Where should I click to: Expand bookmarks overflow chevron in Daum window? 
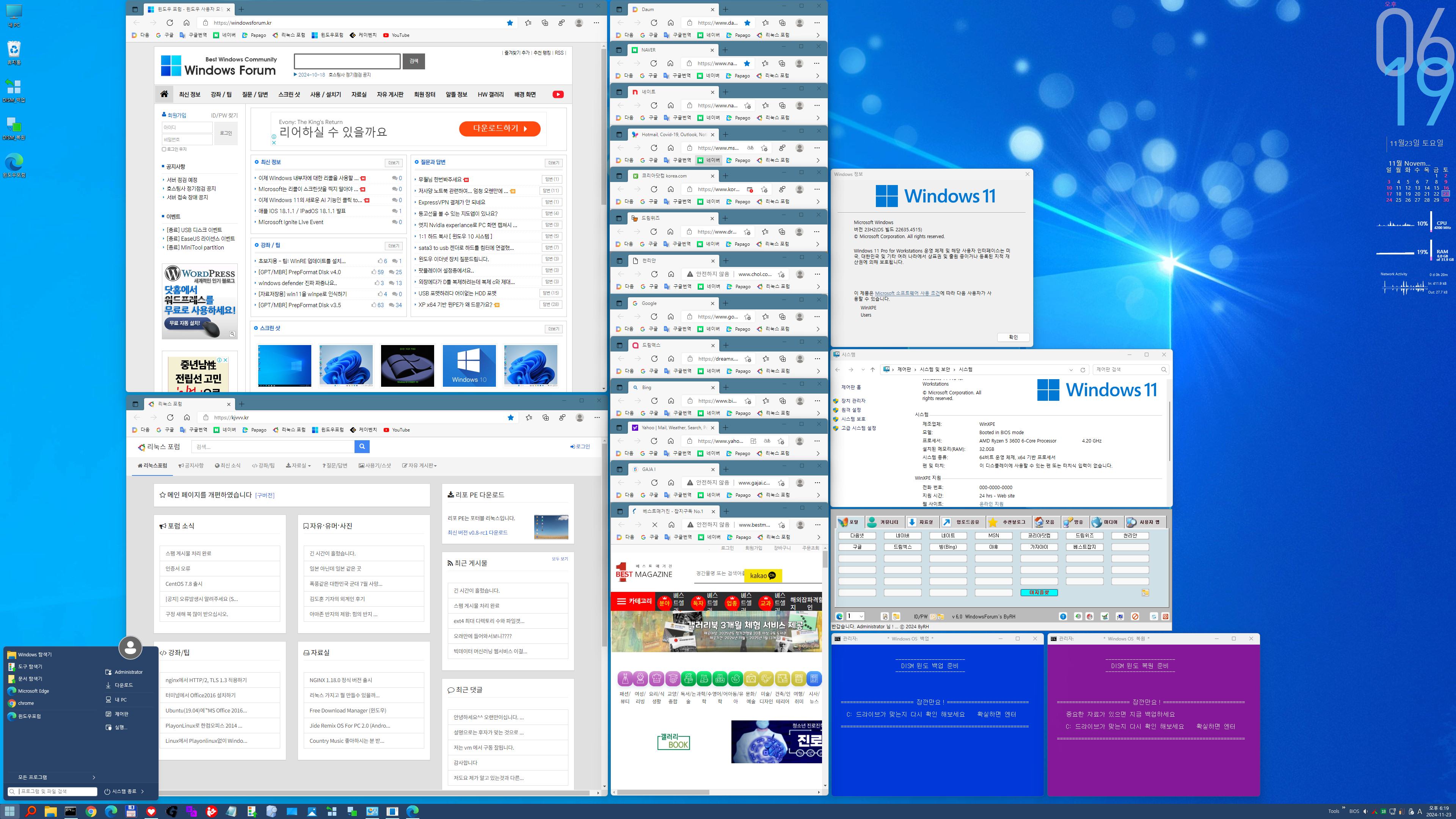point(817,35)
